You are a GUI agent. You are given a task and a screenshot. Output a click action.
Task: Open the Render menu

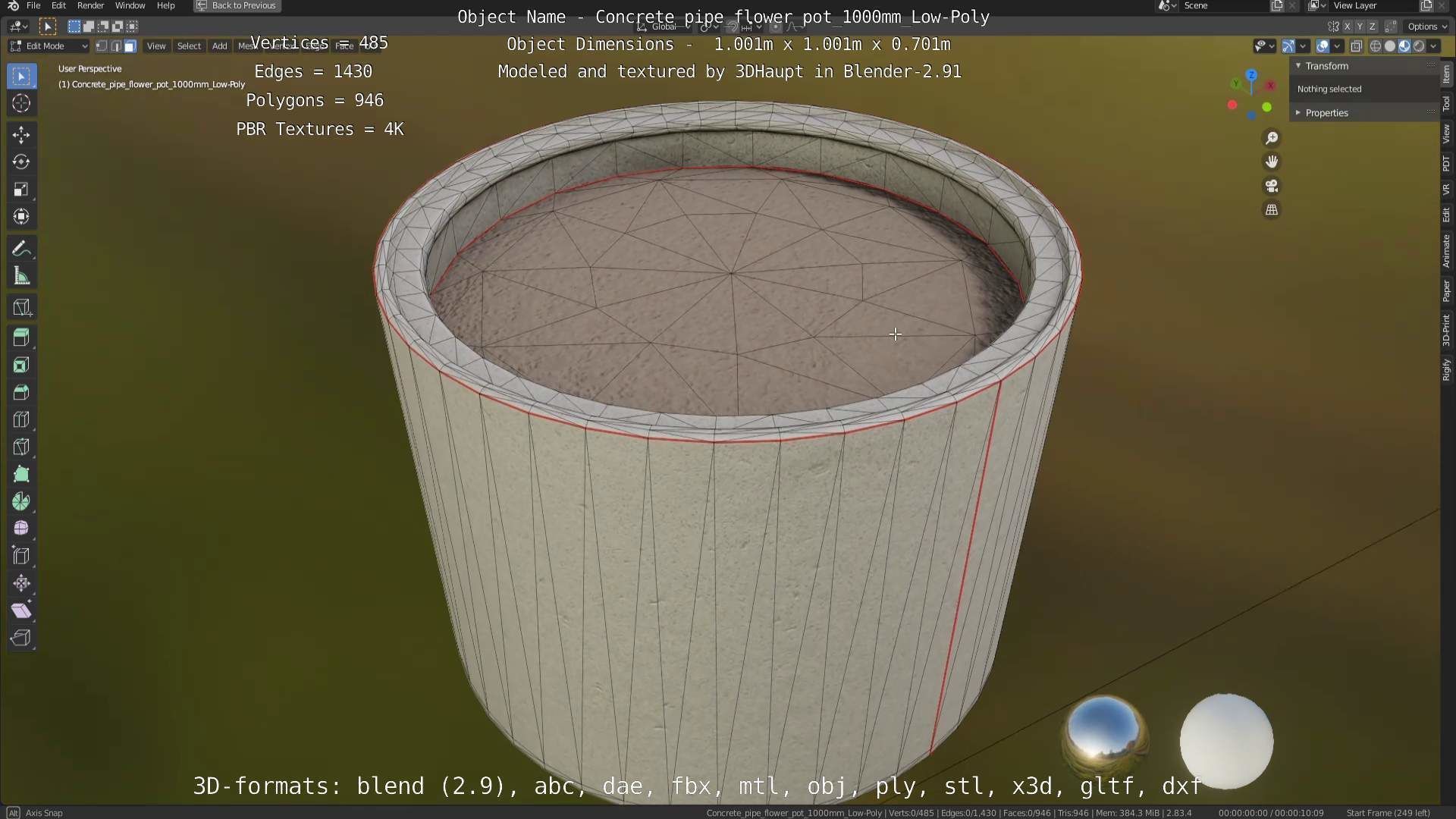pyautogui.click(x=90, y=5)
